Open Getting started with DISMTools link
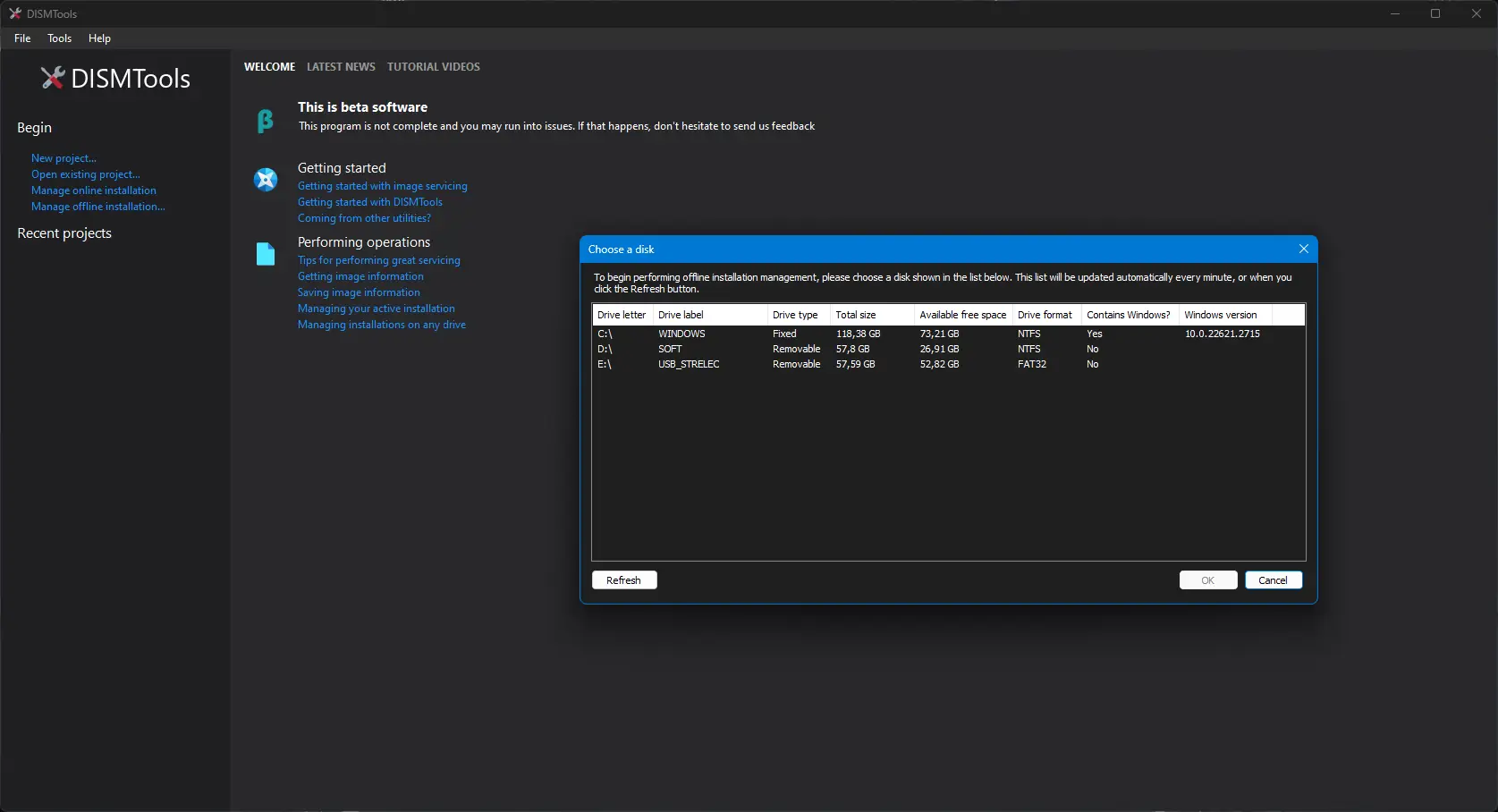Image resolution: width=1498 pixels, height=812 pixels. point(370,202)
